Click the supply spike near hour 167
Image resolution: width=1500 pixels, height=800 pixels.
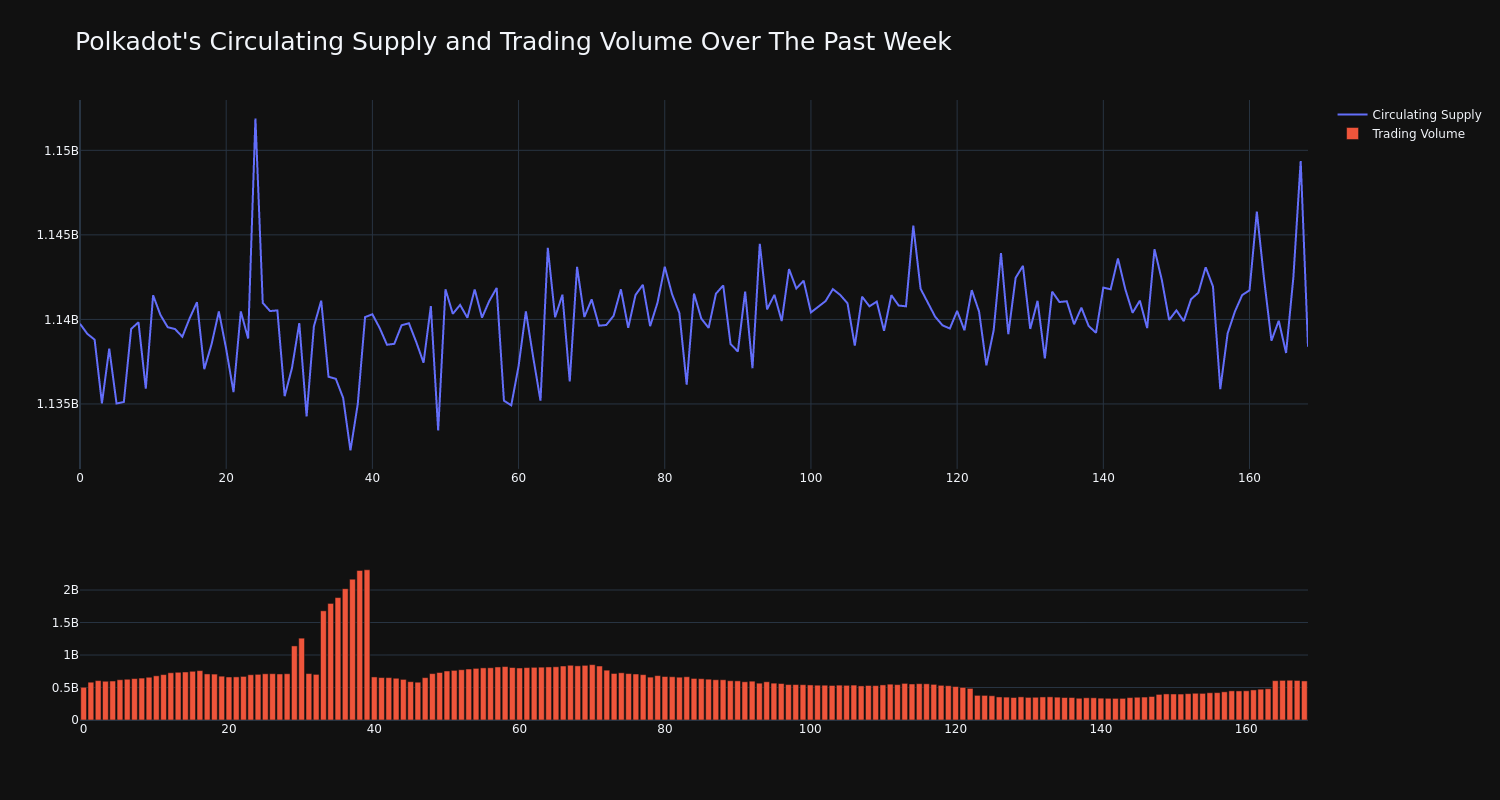(x=1300, y=162)
